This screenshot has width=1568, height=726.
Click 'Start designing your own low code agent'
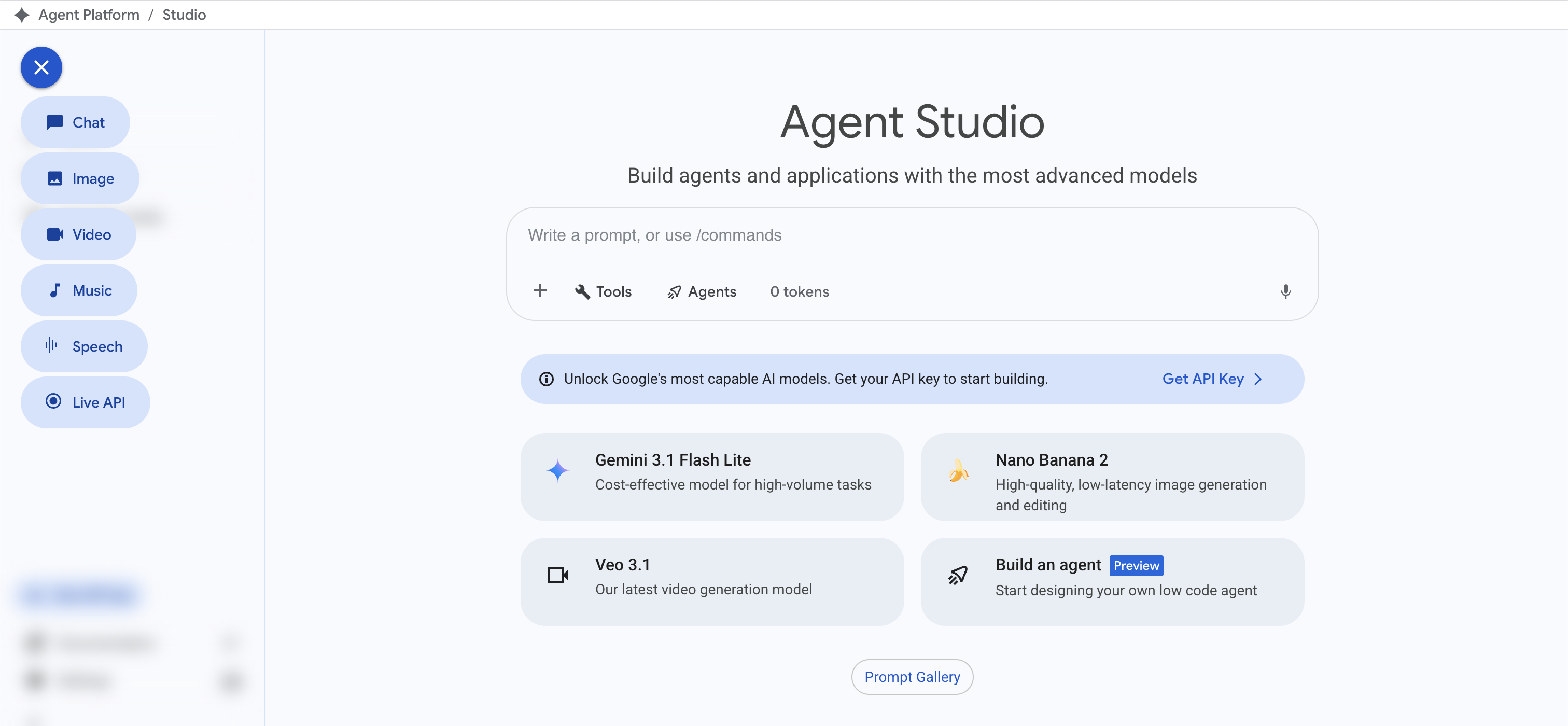coord(1126,590)
